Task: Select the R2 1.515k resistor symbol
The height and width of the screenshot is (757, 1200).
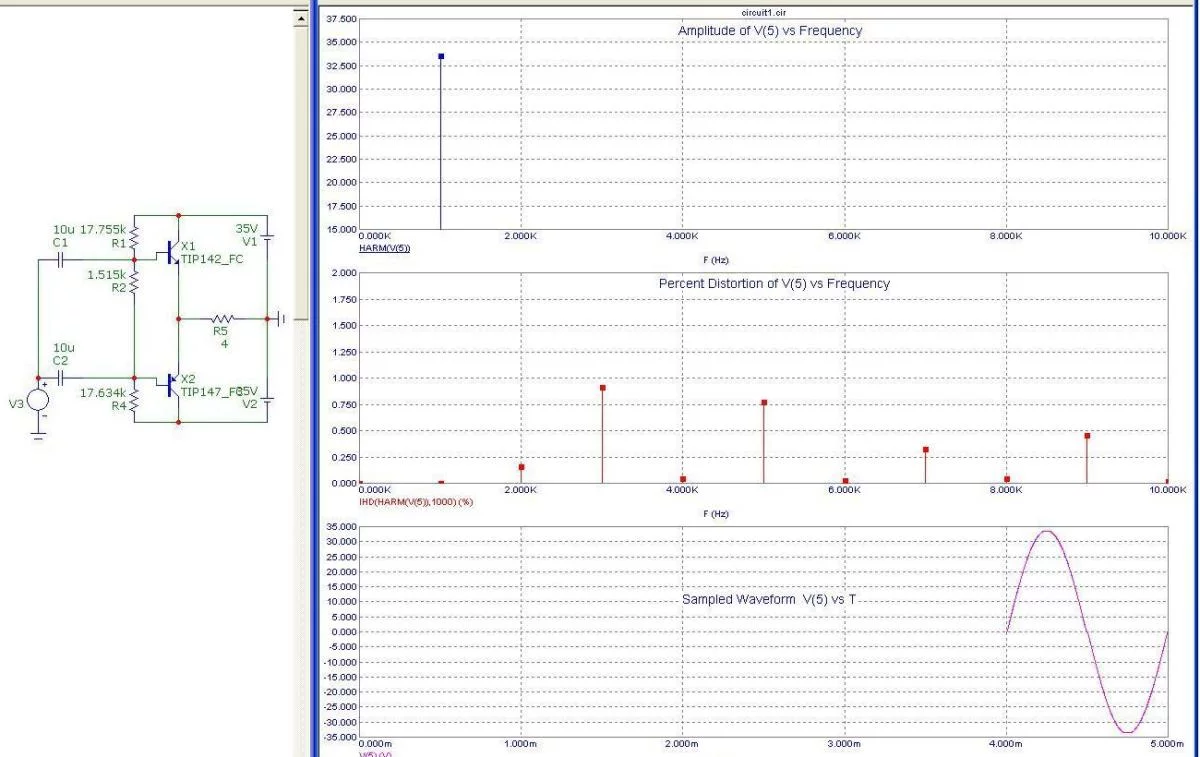Action: pyautogui.click(x=135, y=283)
